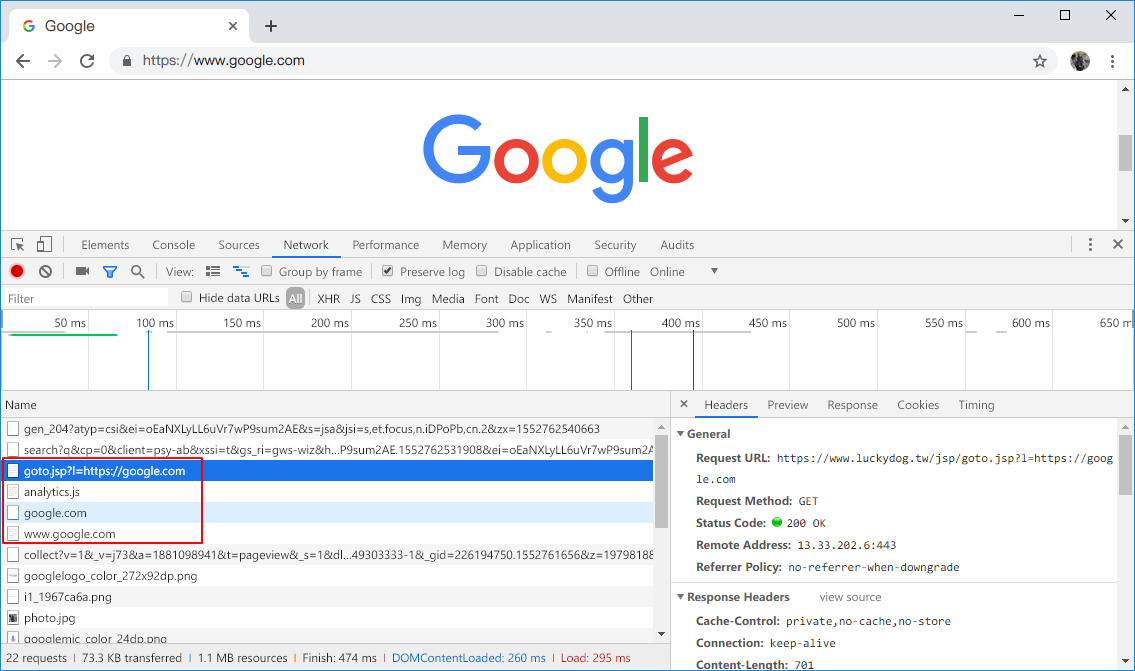
Task: Switch to the Application tab
Action: (x=541, y=245)
